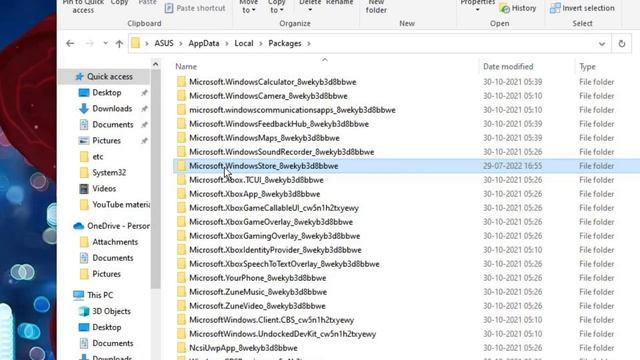Select Microsoft.XboxGamingOverlay folder icon
The width and height of the screenshot is (640, 360).
pos(181,236)
